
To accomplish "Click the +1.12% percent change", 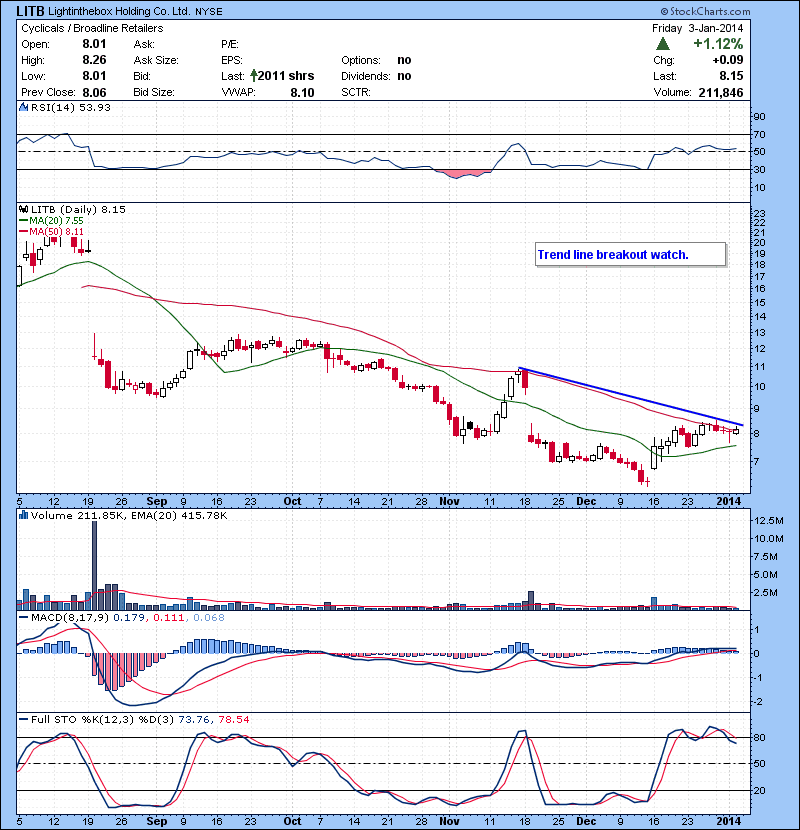I will (x=718, y=43).
